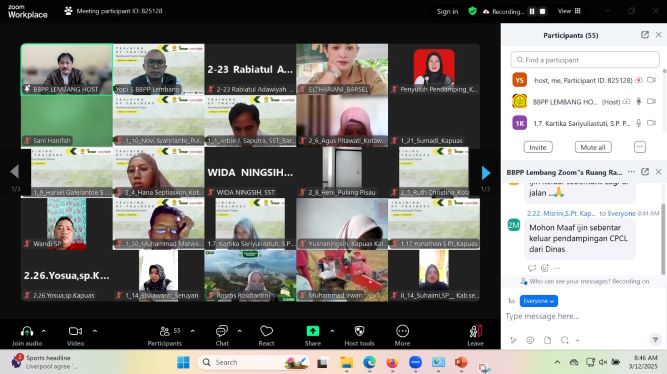Stop the recording
The width and height of the screenshot is (667, 374).
click(542, 11)
